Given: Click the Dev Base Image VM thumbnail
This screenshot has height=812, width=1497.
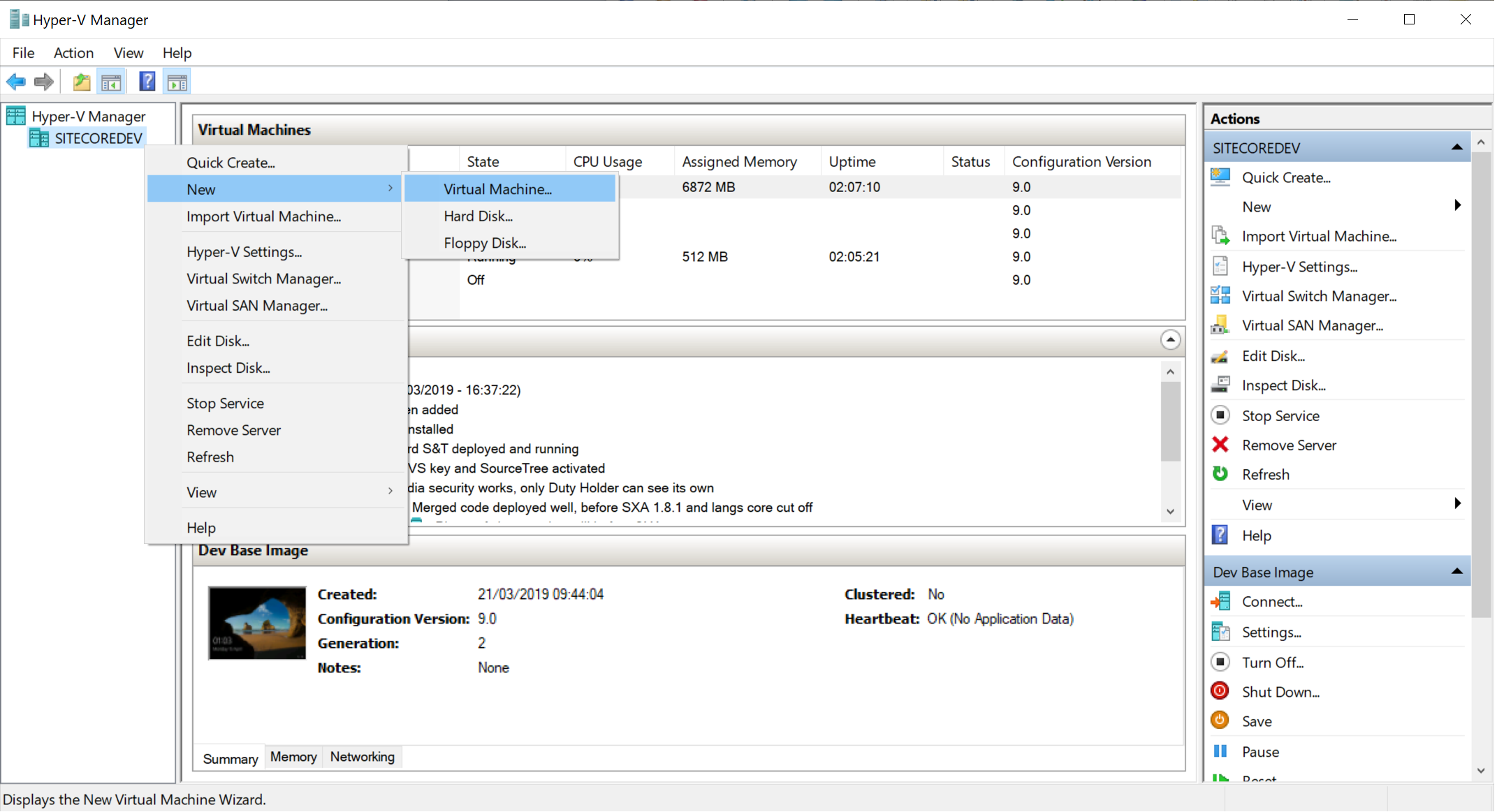Looking at the screenshot, I should 257,623.
